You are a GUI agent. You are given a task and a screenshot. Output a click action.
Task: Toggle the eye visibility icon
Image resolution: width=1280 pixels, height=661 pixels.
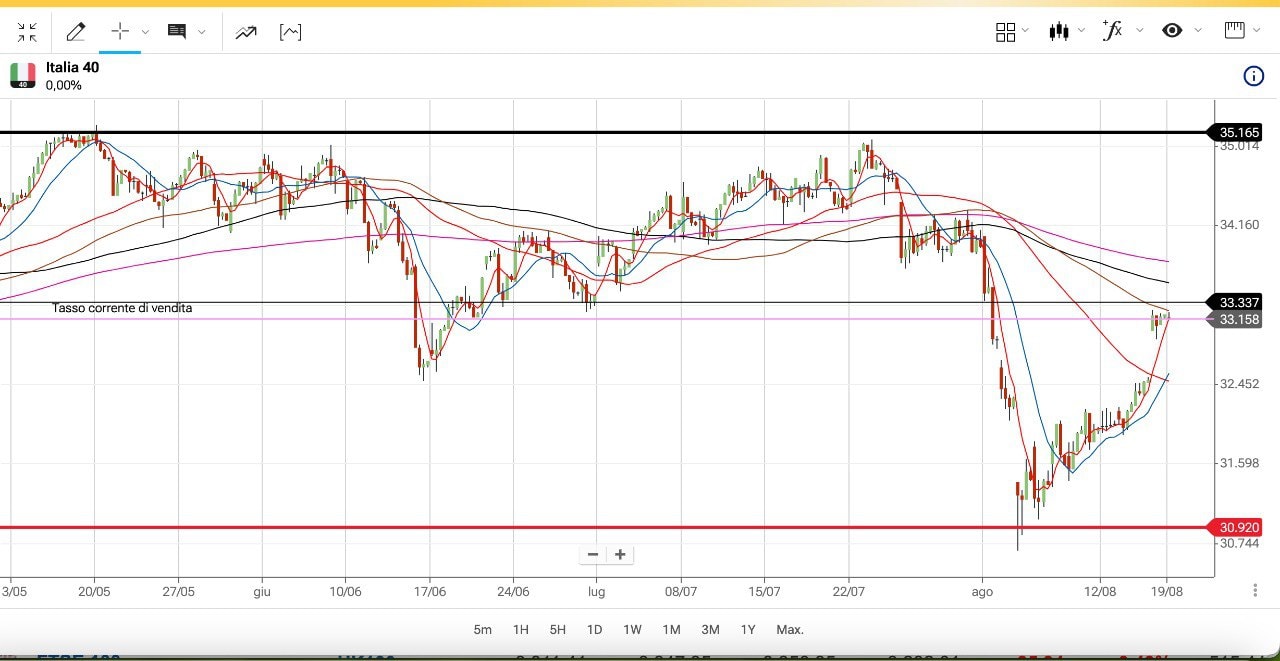coord(1172,31)
